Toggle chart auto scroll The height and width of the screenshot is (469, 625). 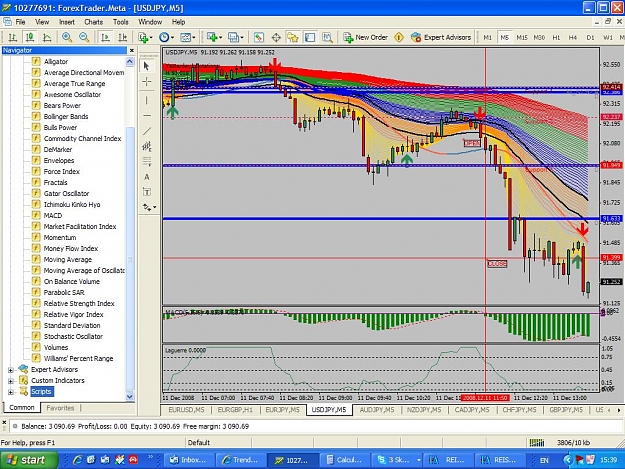click(x=105, y=37)
